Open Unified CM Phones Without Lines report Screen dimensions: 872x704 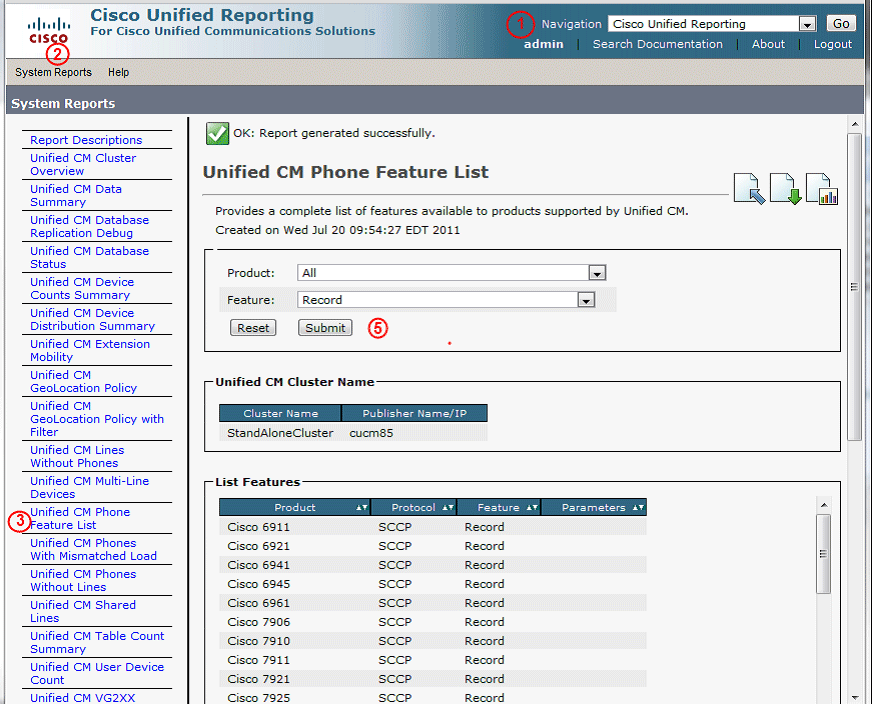point(83,581)
